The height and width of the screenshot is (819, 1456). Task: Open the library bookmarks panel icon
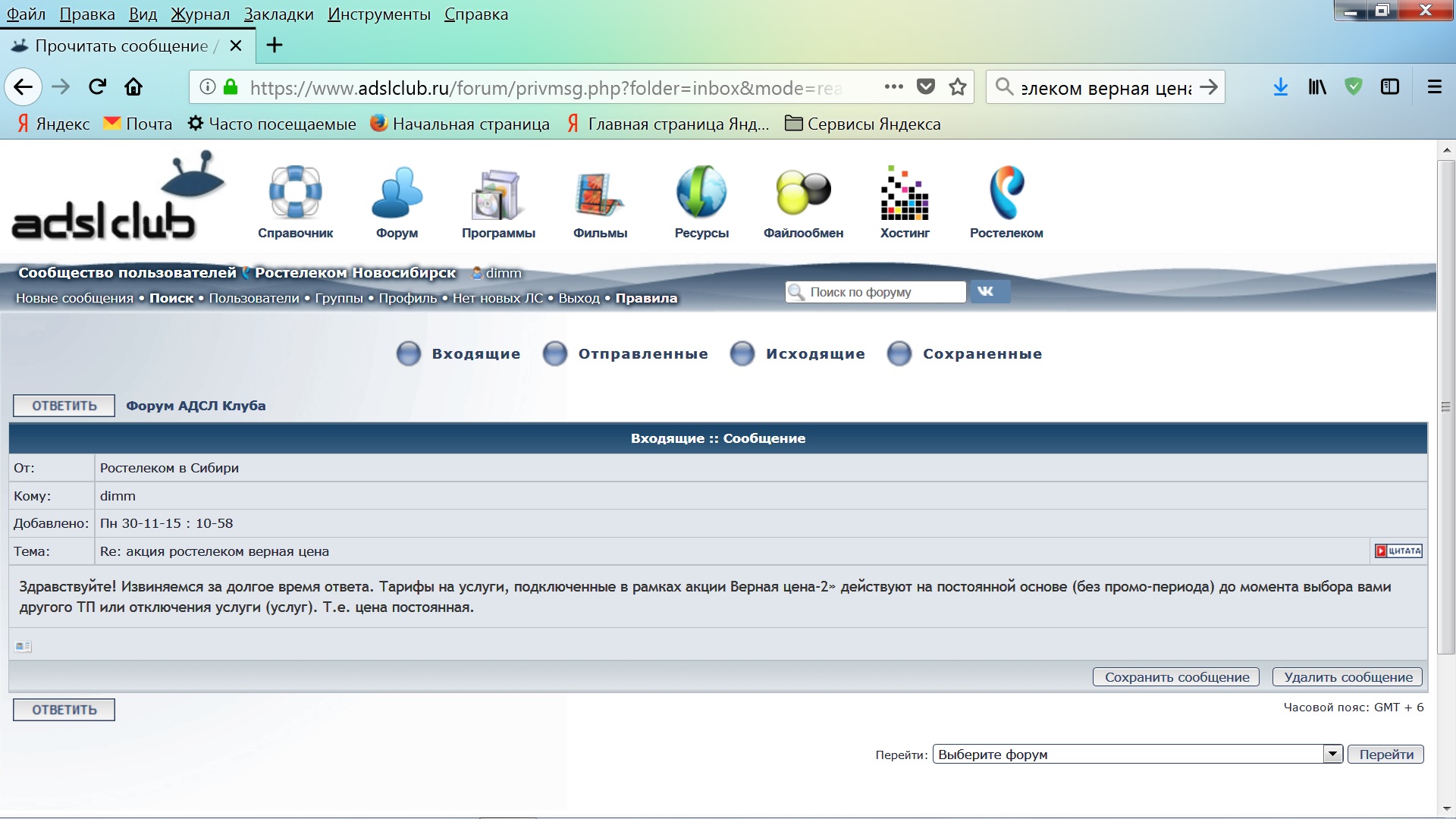pos(1317,87)
